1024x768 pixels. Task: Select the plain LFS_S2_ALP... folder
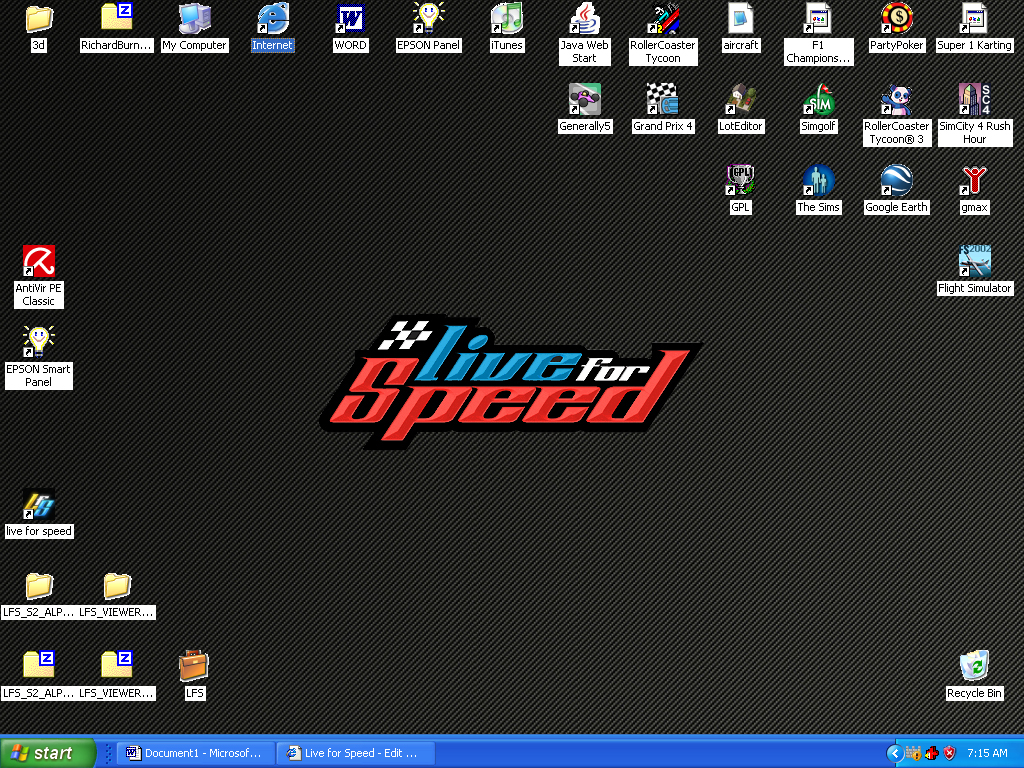pos(39,586)
